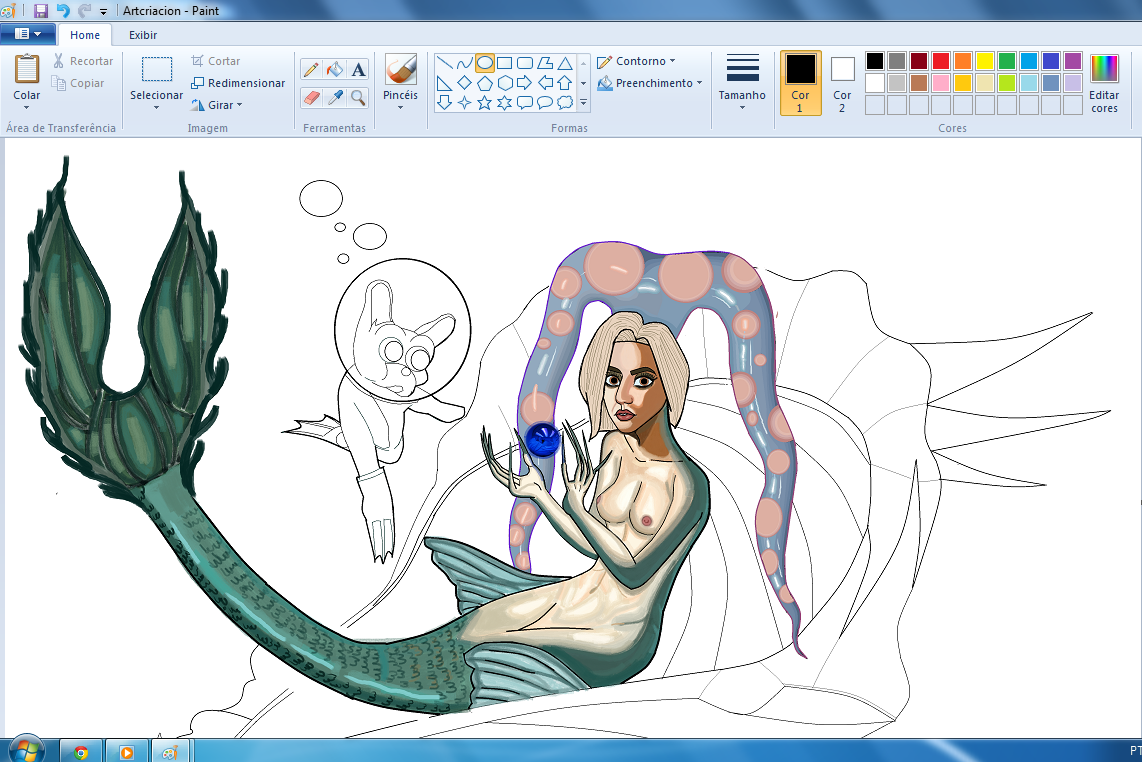Image resolution: width=1142 pixels, height=762 pixels.
Task: Switch to the Home tab
Action: point(84,35)
